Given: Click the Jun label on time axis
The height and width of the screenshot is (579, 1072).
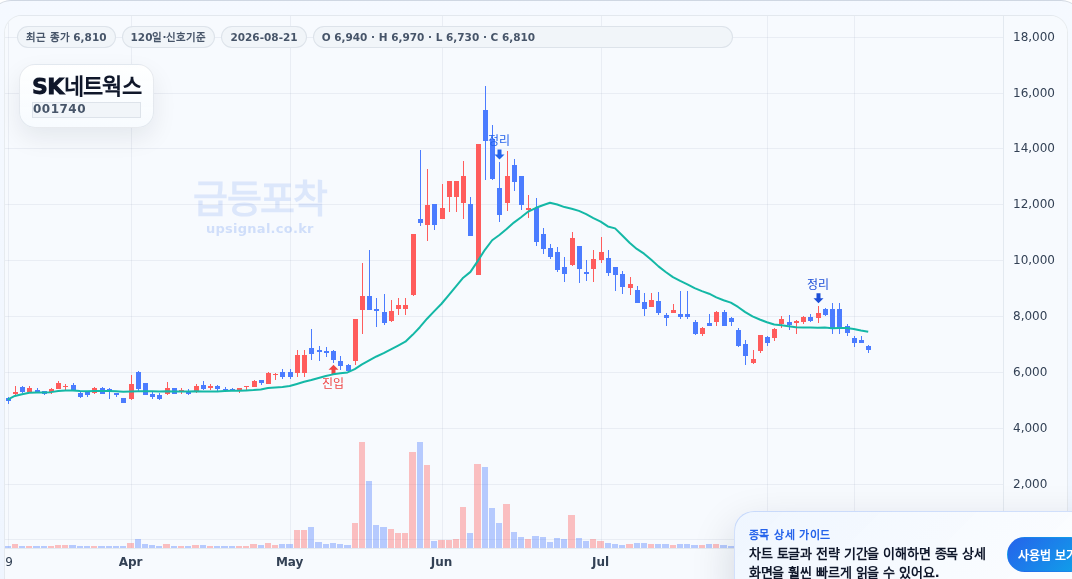Looking at the screenshot, I should [441, 563].
